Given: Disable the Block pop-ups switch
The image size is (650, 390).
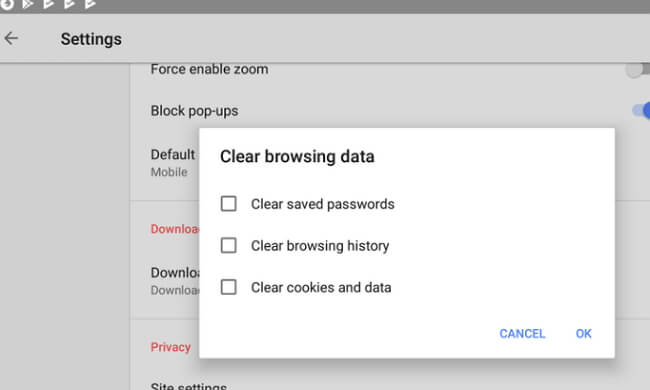Looking at the screenshot, I should [x=641, y=111].
